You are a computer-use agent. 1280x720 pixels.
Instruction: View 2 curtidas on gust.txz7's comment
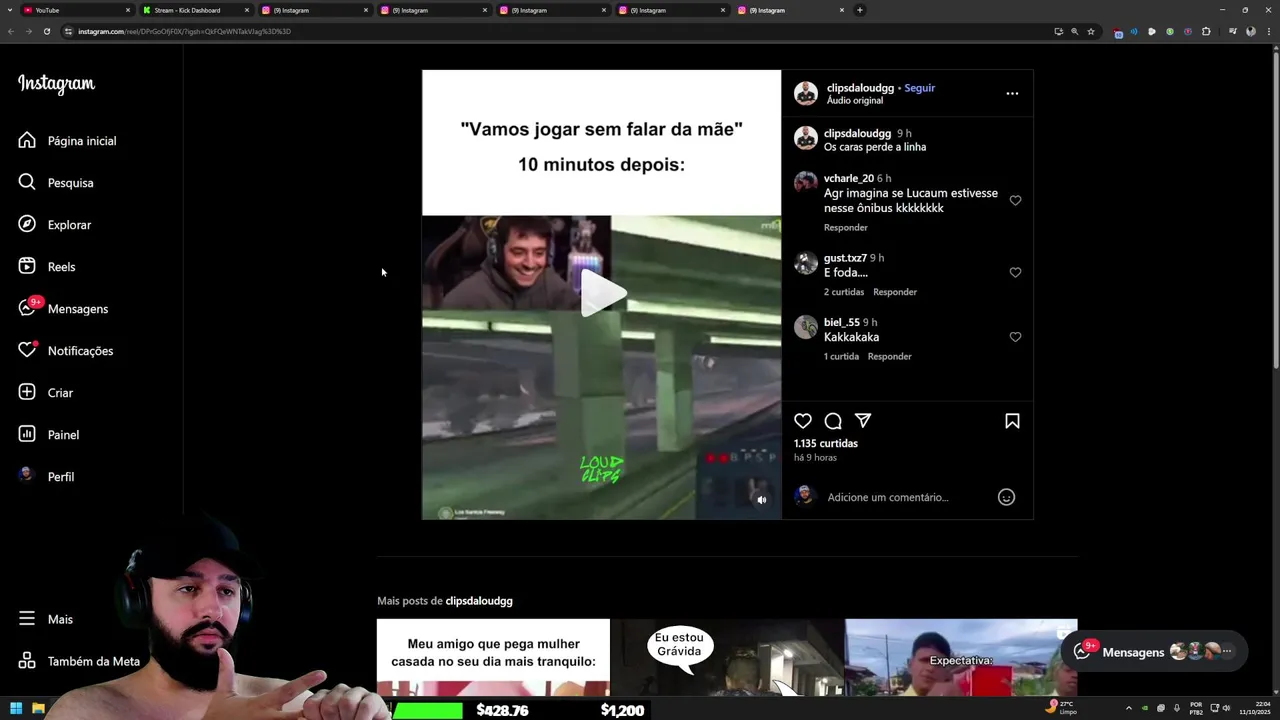coord(844,292)
